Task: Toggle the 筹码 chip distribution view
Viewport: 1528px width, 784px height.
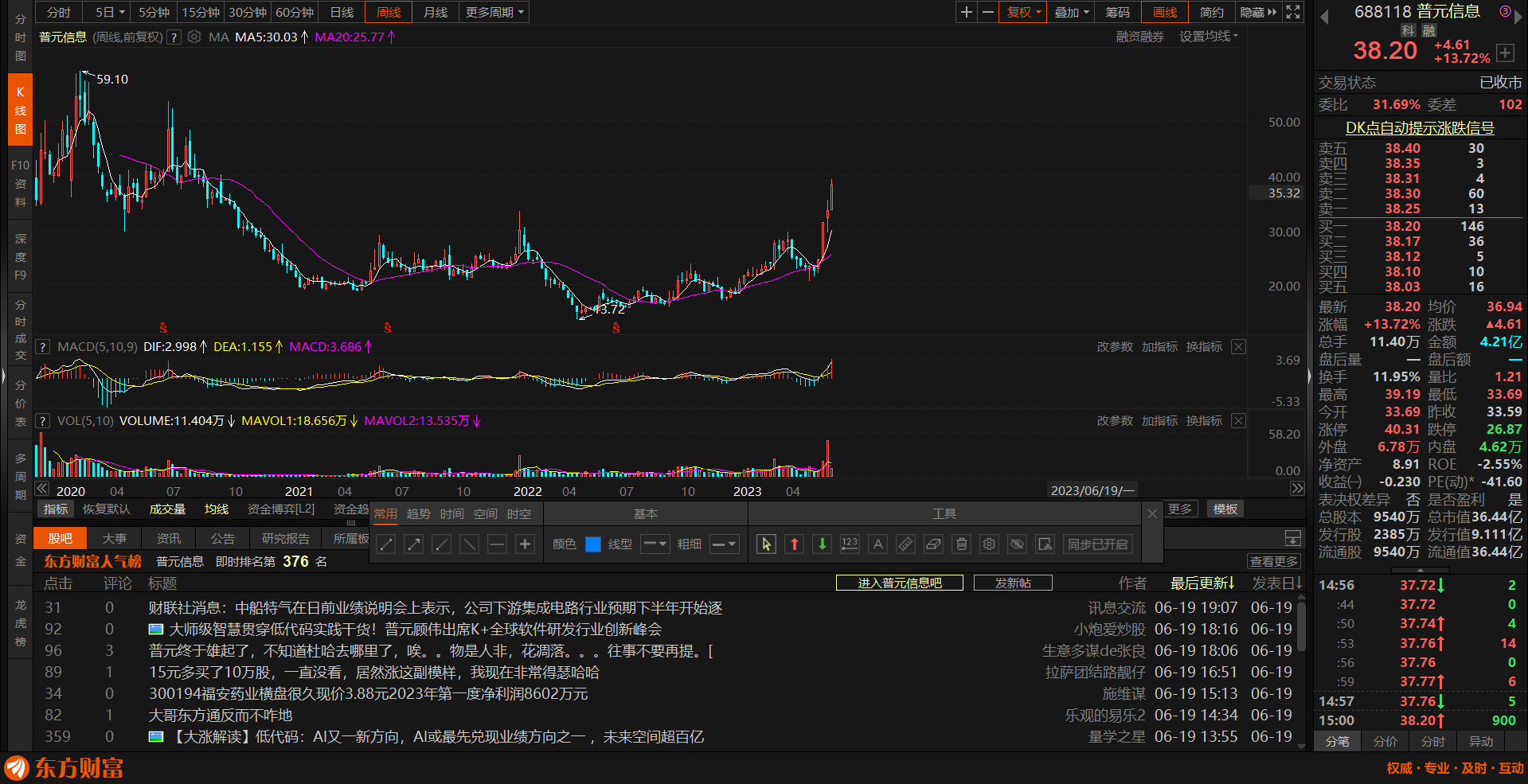Action: tap(1118, 12)
